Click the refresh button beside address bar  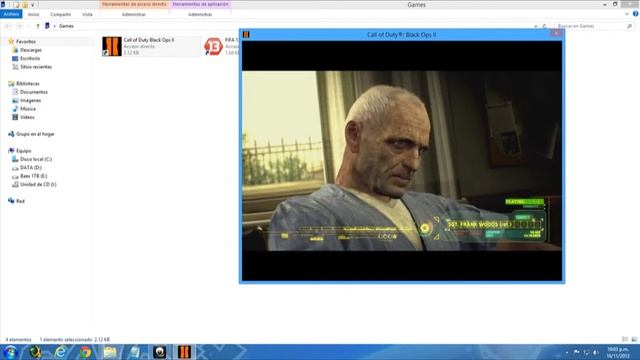click(x=544, y=26)
